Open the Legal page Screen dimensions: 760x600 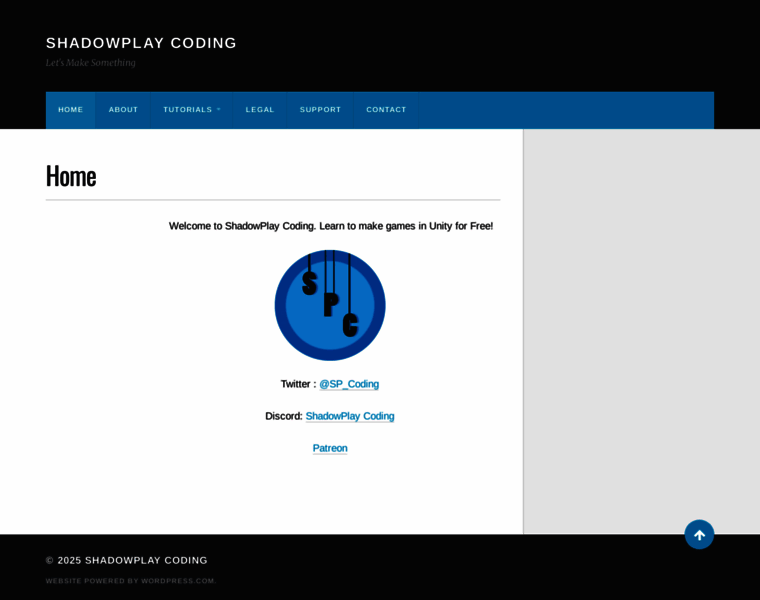pyautogui.click(x=260, y=110)
